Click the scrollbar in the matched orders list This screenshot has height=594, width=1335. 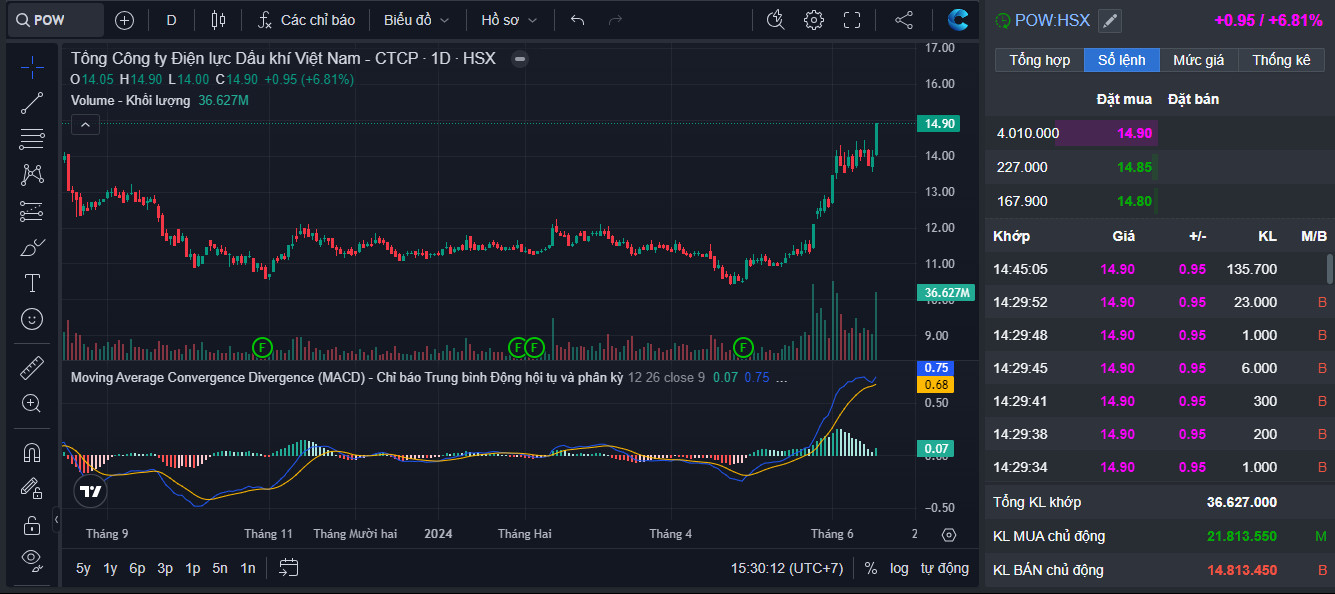1329,268
